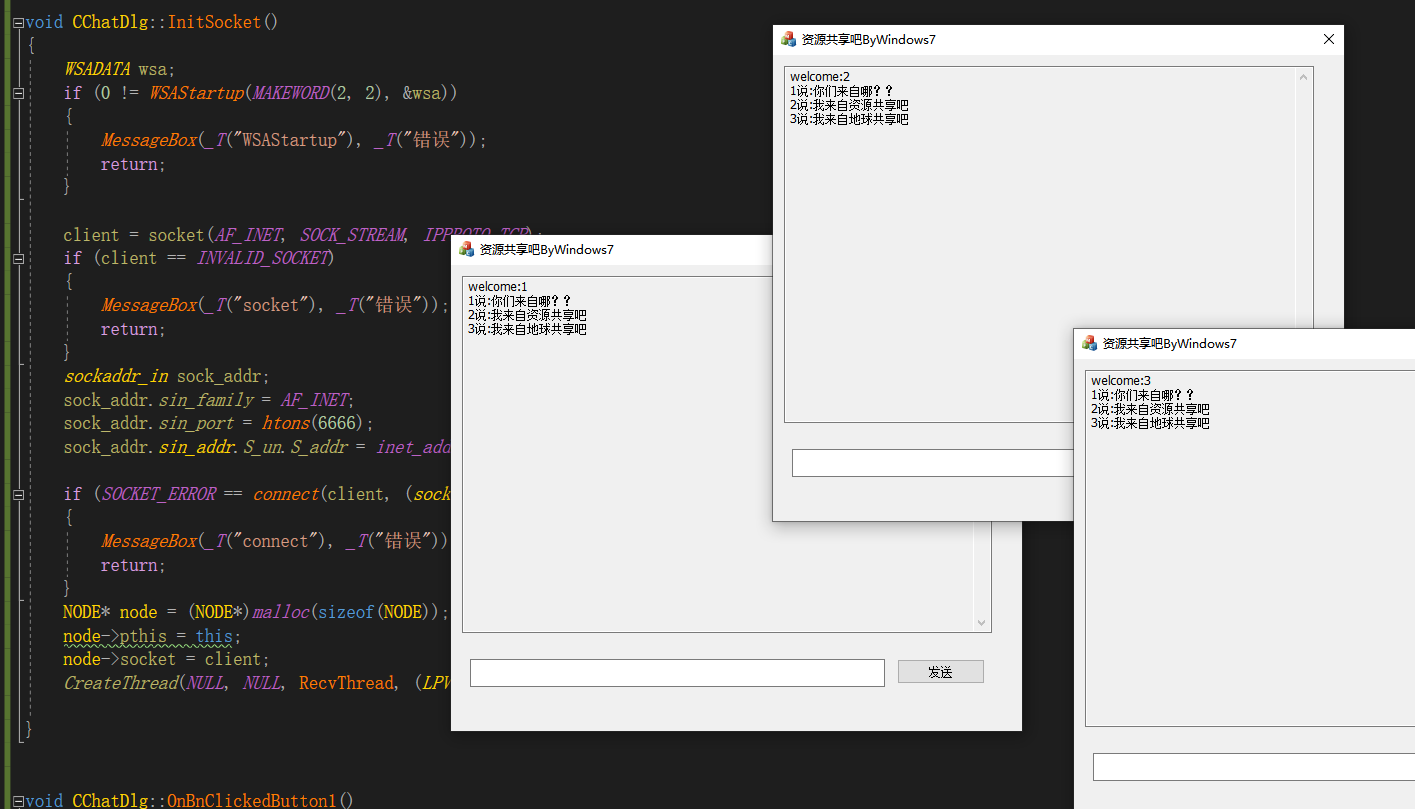Screen dimensions: 1415x809
Task: Click '1说:你们来自哪？？' in the welcome:2 window
Action: pos(842,91)
